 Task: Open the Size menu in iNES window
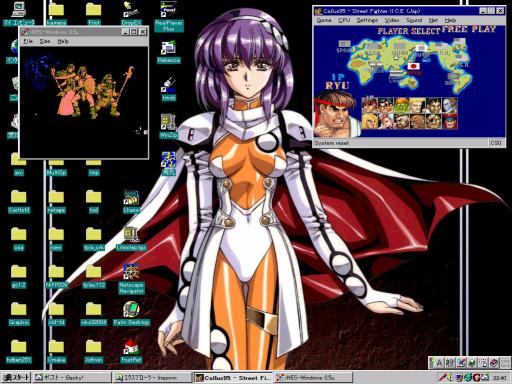[45, 41]
